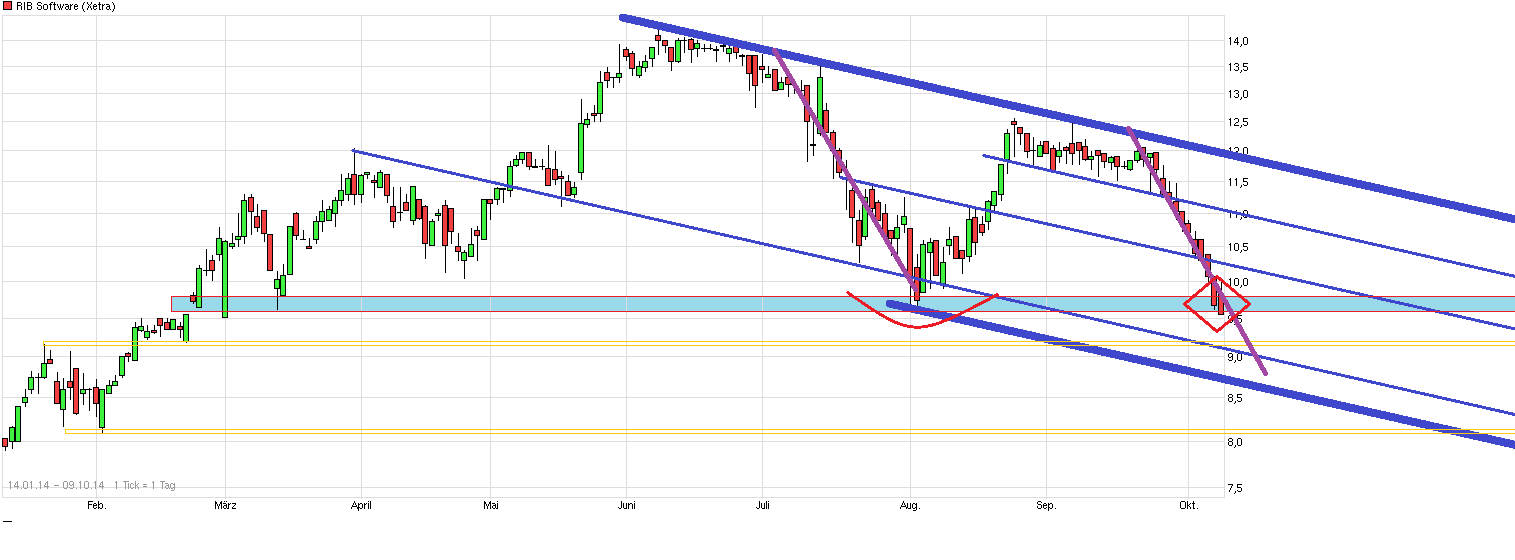The width and height of the screenshot is (1515, 560).
Task: Select the 'Juni' month label
Action: click(626, 506)
